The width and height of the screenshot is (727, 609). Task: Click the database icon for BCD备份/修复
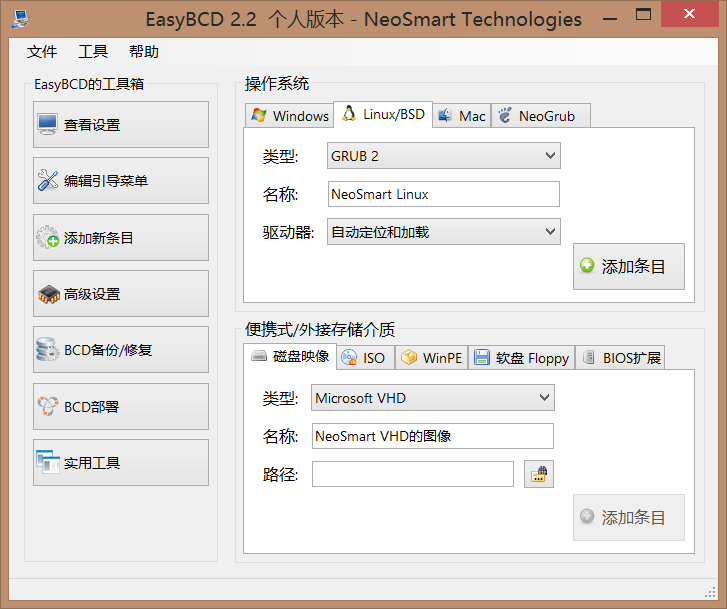tap(48, 350)
